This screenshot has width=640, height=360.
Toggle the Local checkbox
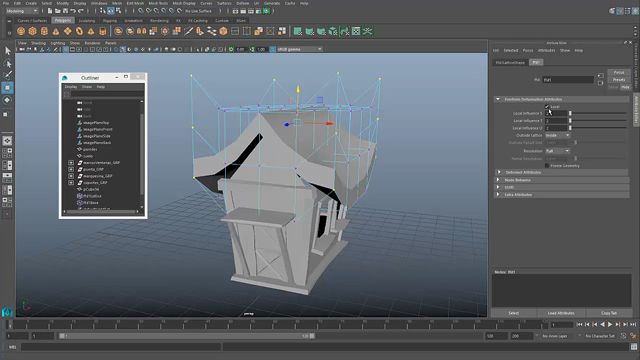(547, 107)
